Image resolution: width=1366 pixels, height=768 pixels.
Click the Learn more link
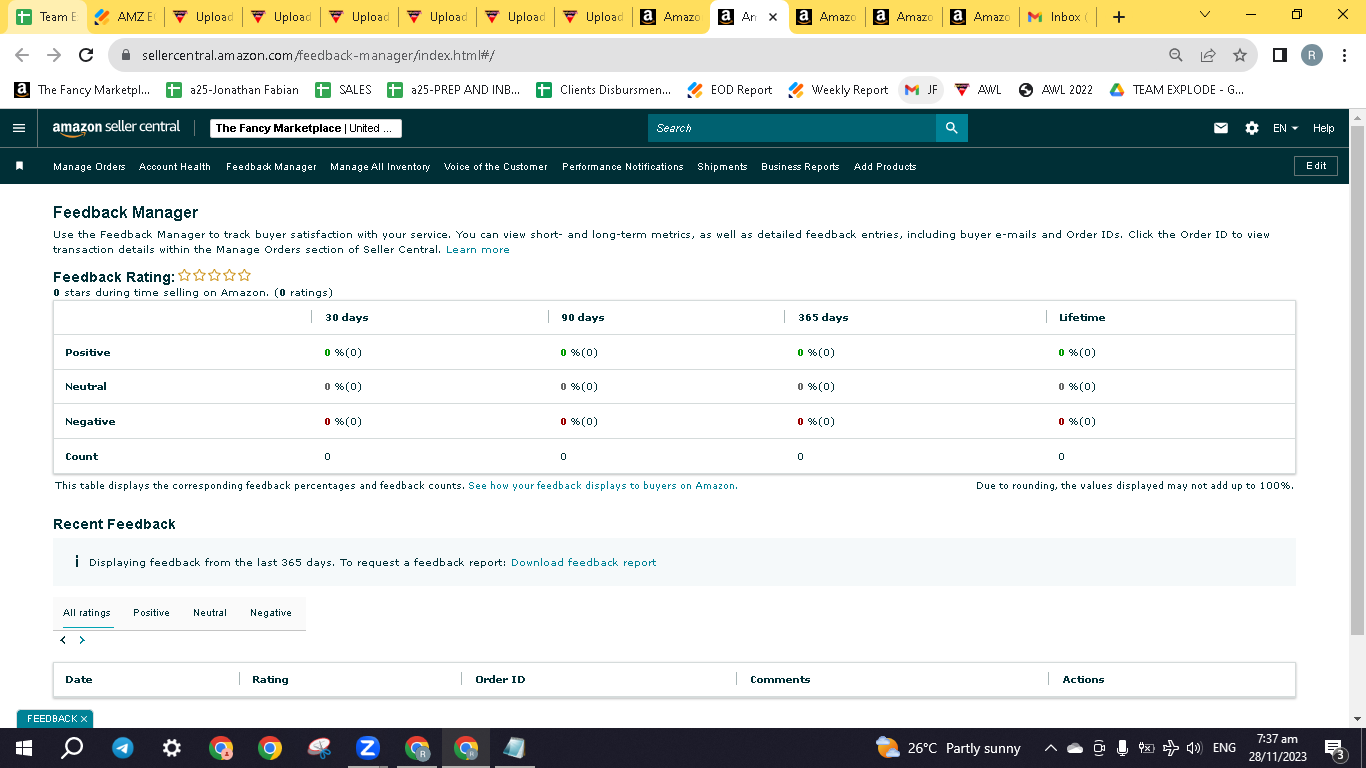click(478, 250)
